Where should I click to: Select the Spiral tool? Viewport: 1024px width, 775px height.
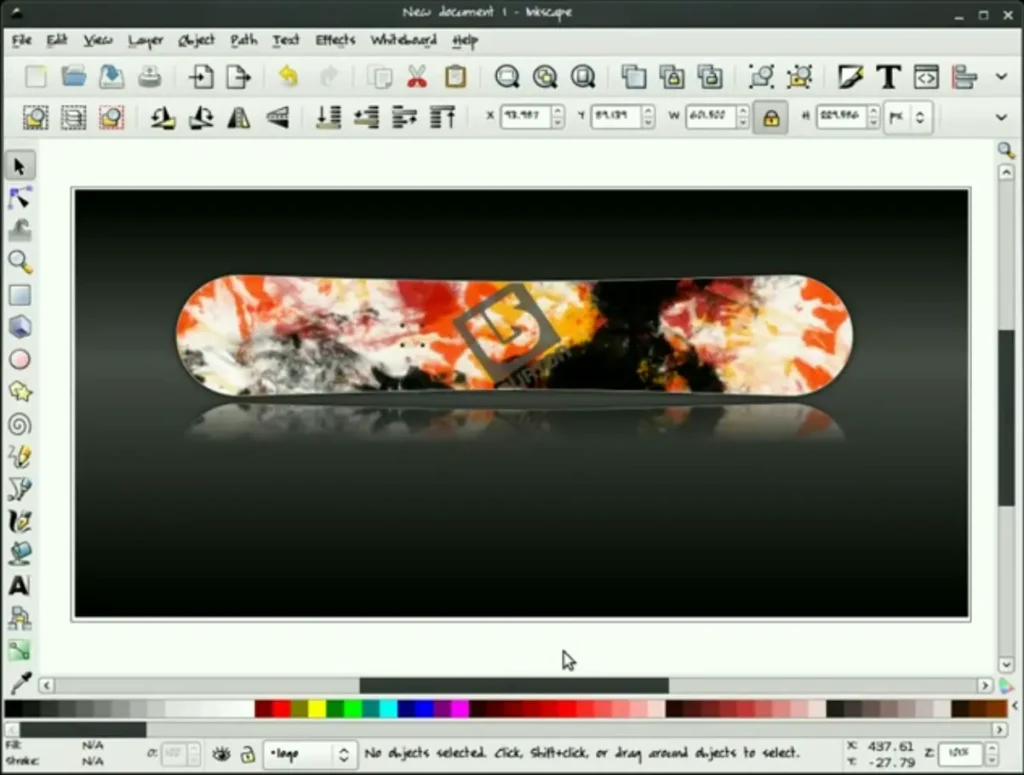(x=20, y=424)
